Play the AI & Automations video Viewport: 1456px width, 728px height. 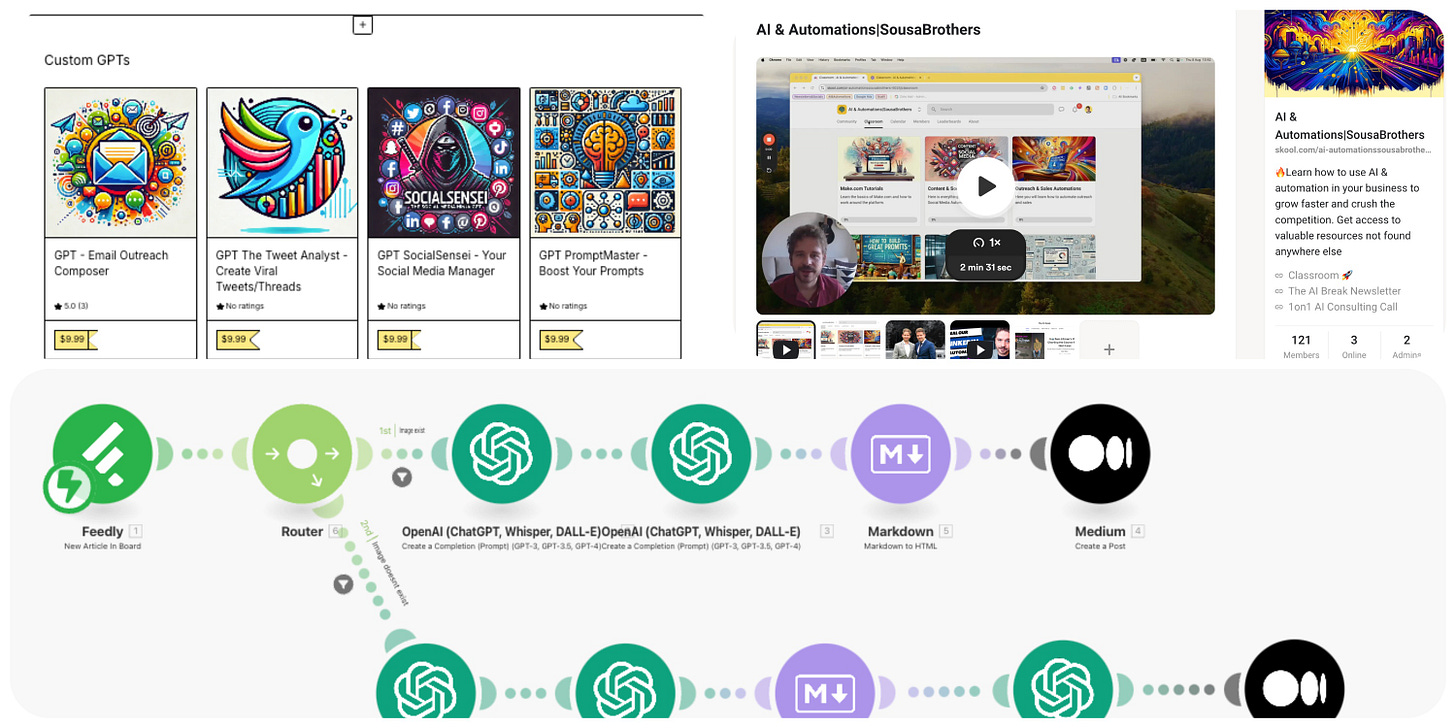[986, 186]
